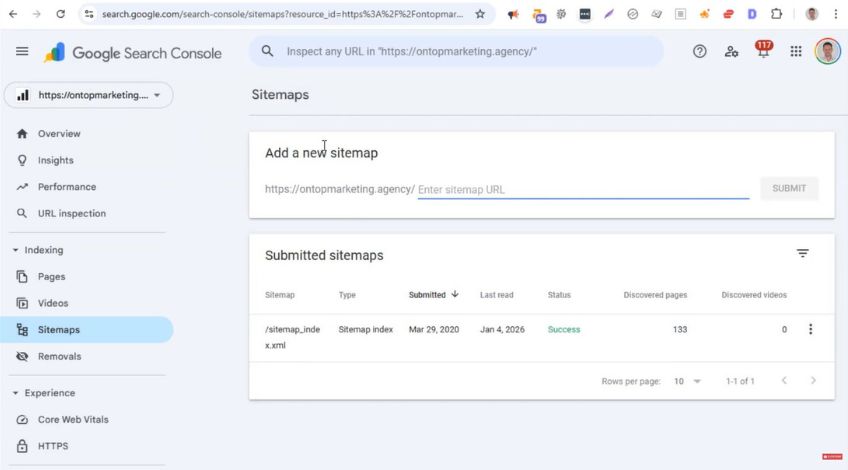Viewport: 848px width, 470px height.
Task: Click the Status column header
Action: [x=559, y=295]
